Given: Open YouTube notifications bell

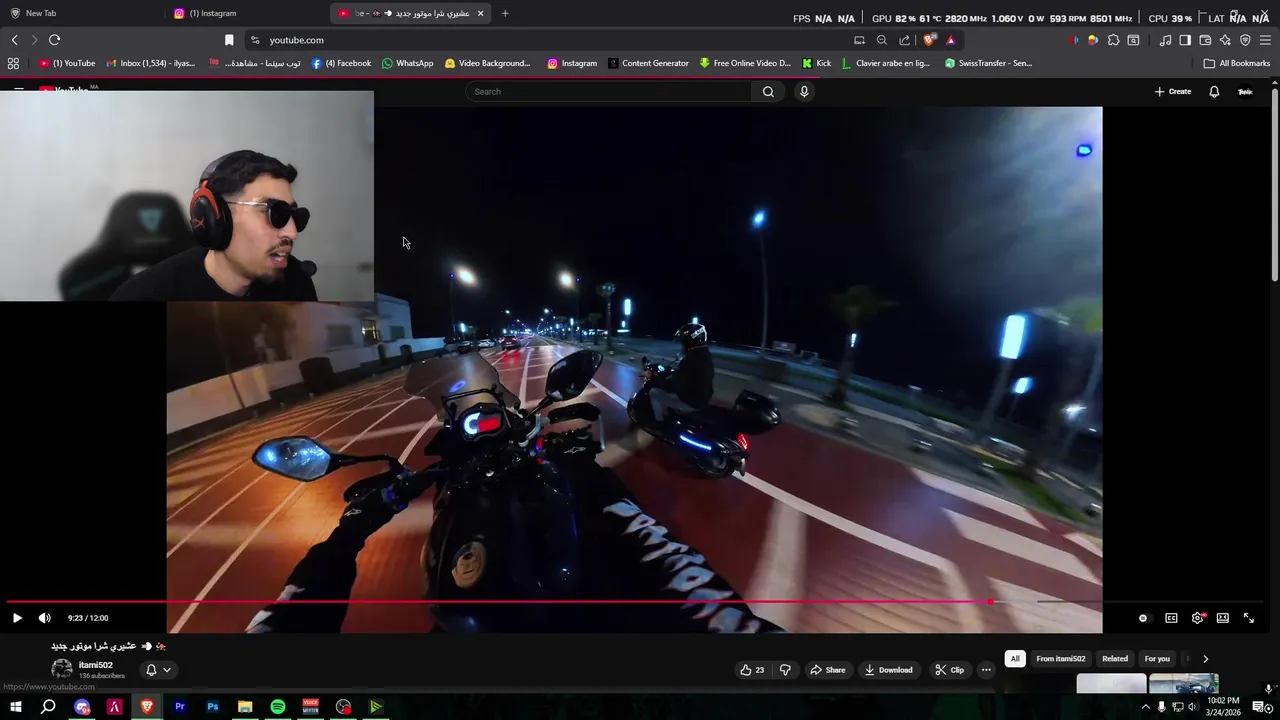Looking at the screenshot, I should coord(1214,92).
